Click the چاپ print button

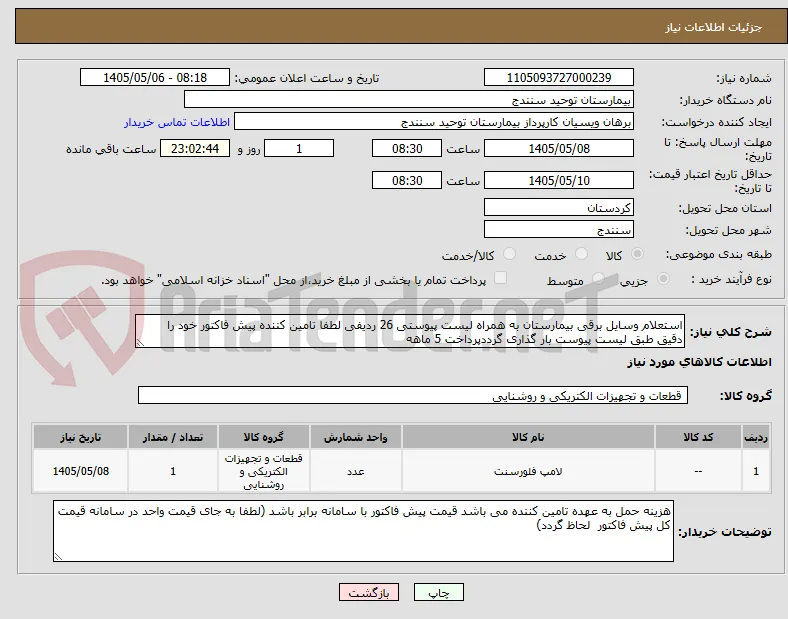coord(439,593)
